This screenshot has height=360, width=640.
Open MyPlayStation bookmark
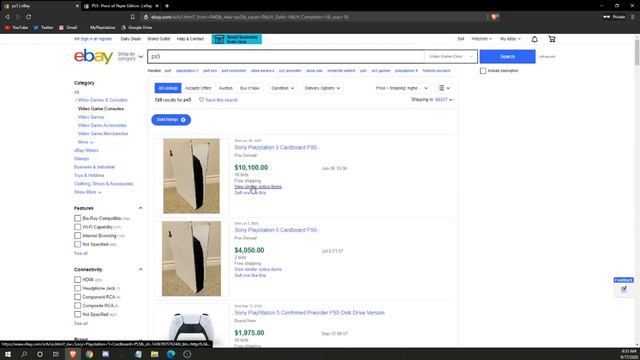[102, 27]
